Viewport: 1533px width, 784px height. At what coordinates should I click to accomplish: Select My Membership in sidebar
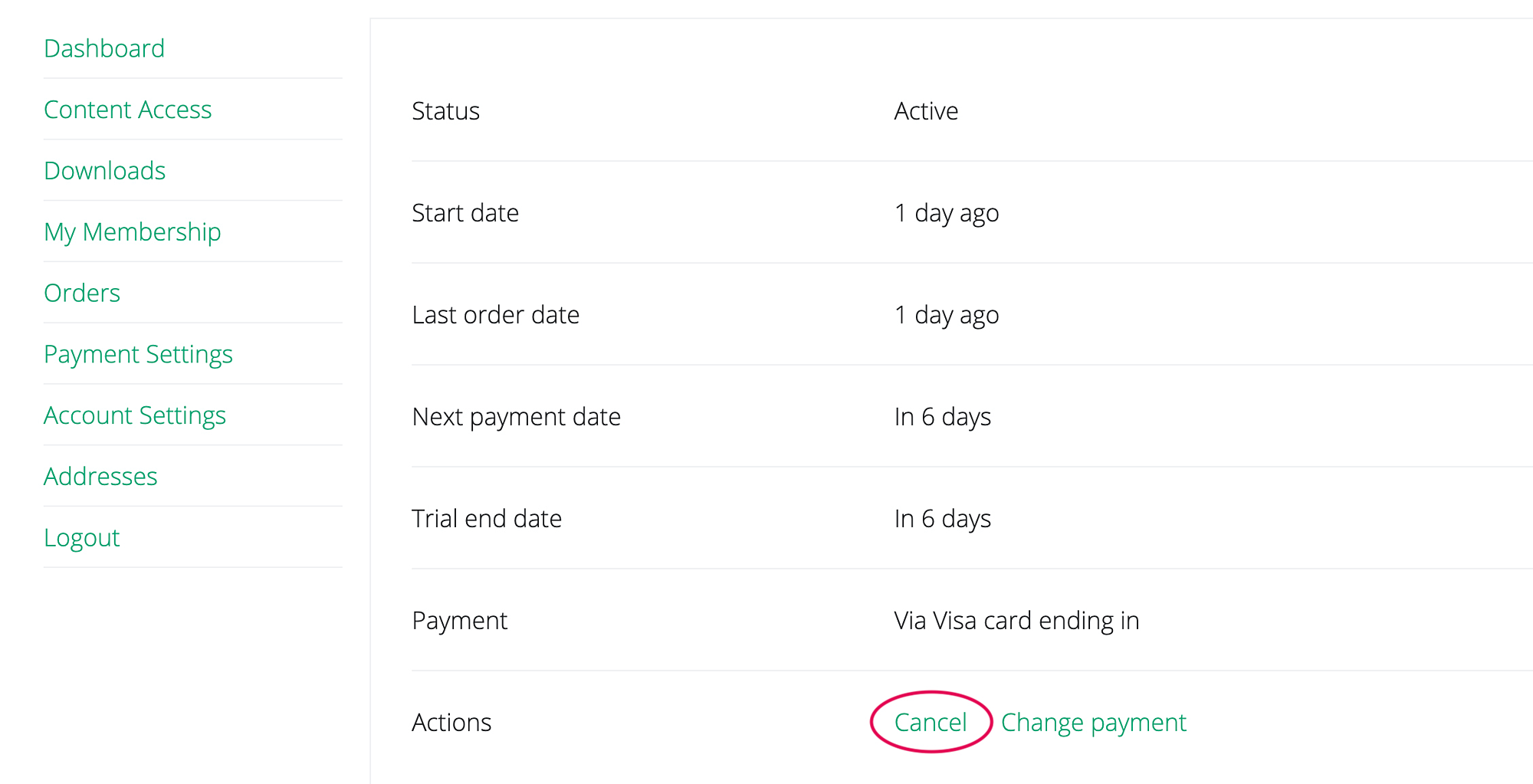coord(132,231)
